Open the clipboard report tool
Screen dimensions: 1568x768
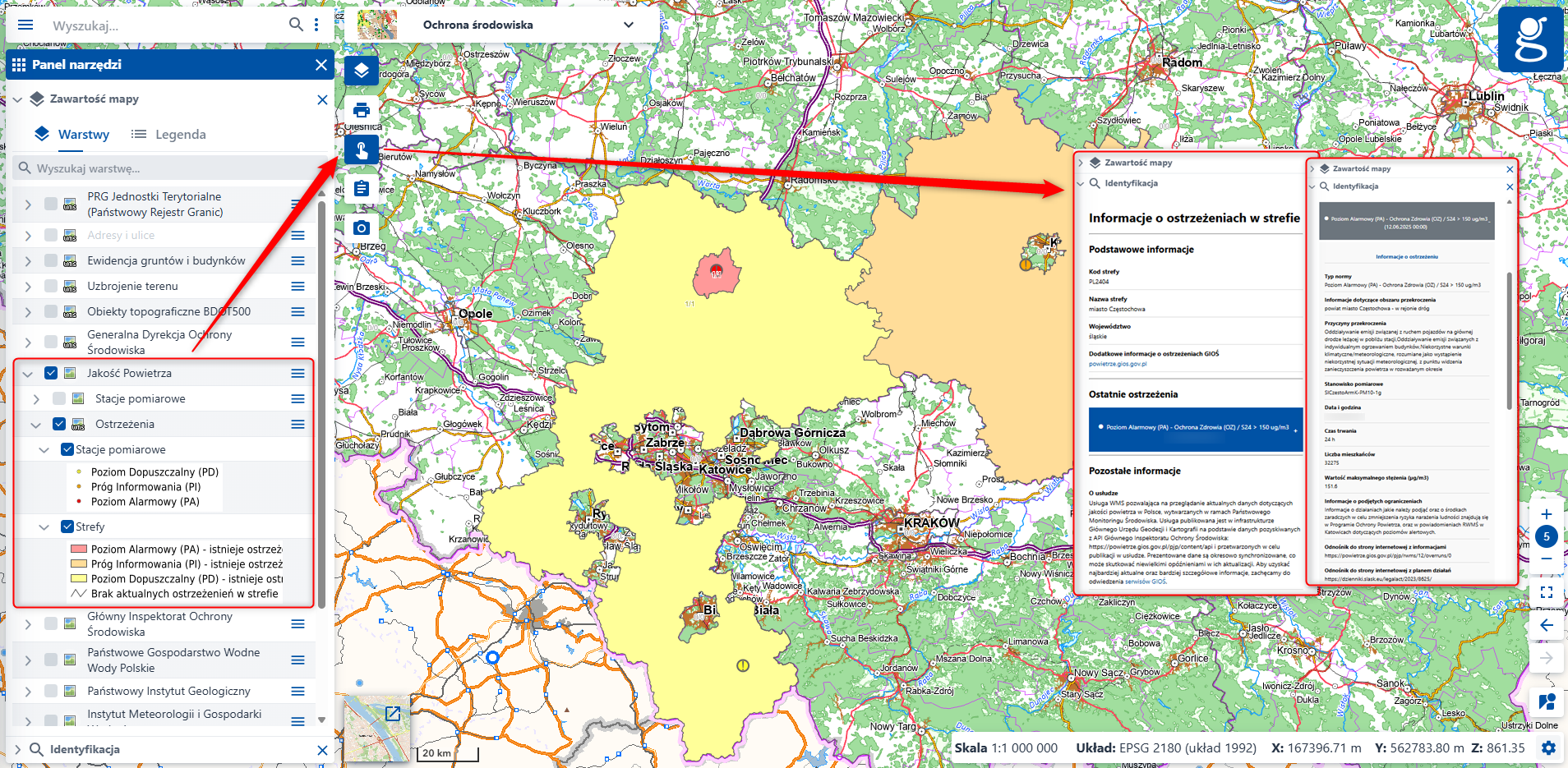[x=362, y=189]
